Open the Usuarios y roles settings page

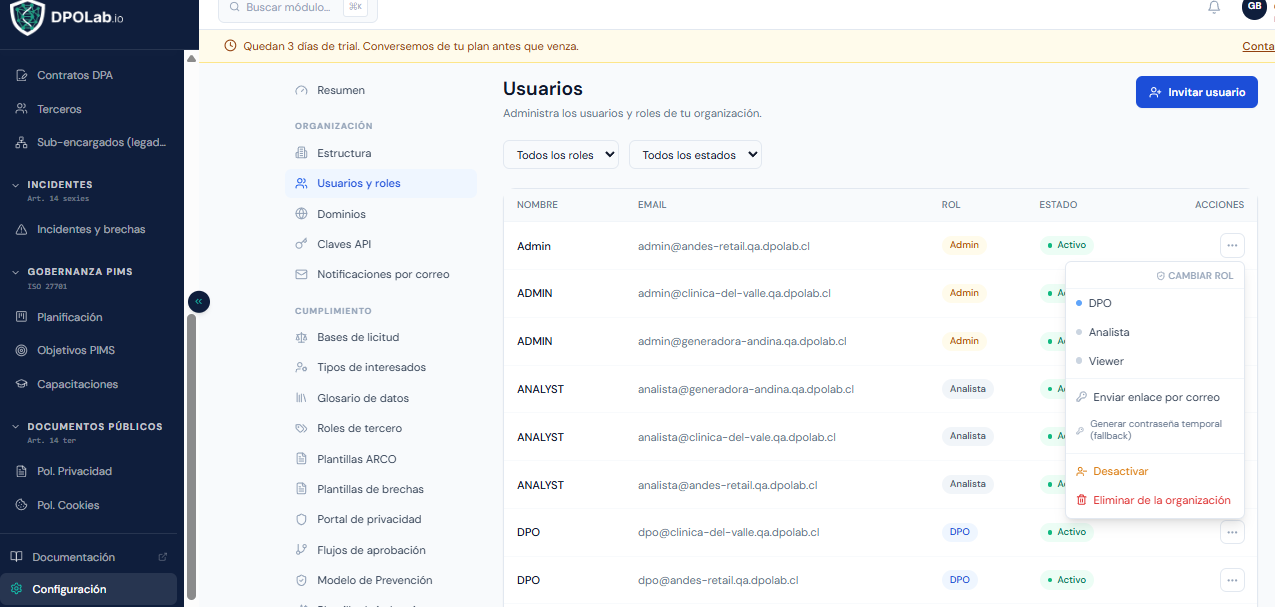pyautogui.click(x=381, y=184)
